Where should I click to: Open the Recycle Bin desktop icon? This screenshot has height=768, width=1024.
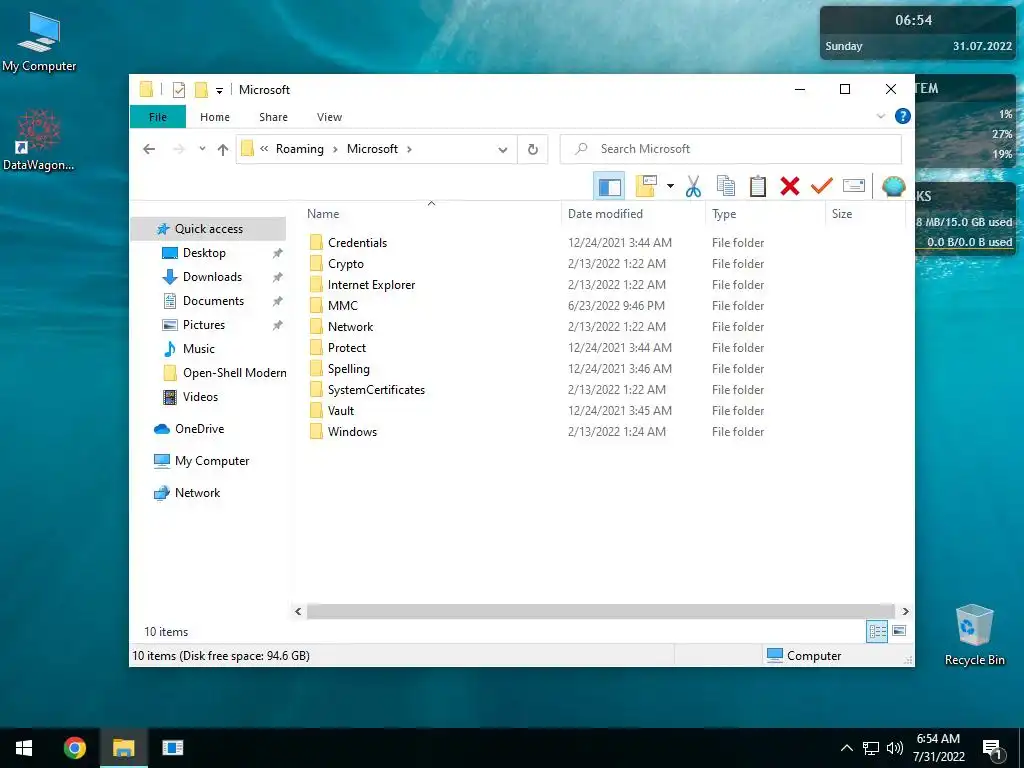coord(974,635)
